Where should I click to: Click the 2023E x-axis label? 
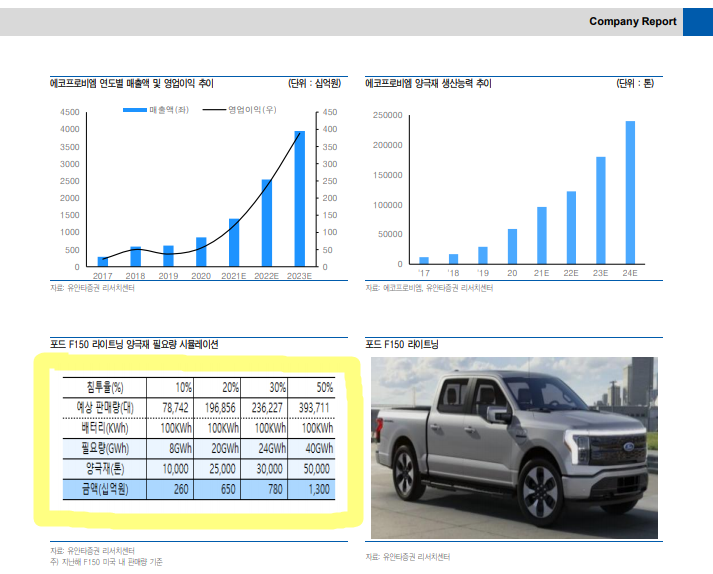299,276
